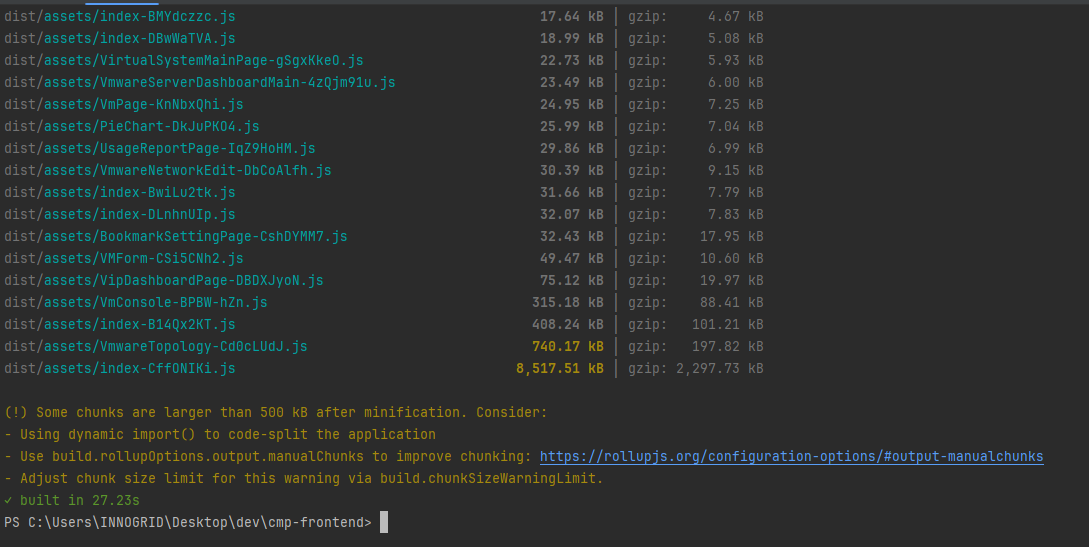Click the VmwareTopology-Cd0cLUdJ.js file path
Image resolution: width=1089 pixels, height=547 pixels.
pos(156,346)
